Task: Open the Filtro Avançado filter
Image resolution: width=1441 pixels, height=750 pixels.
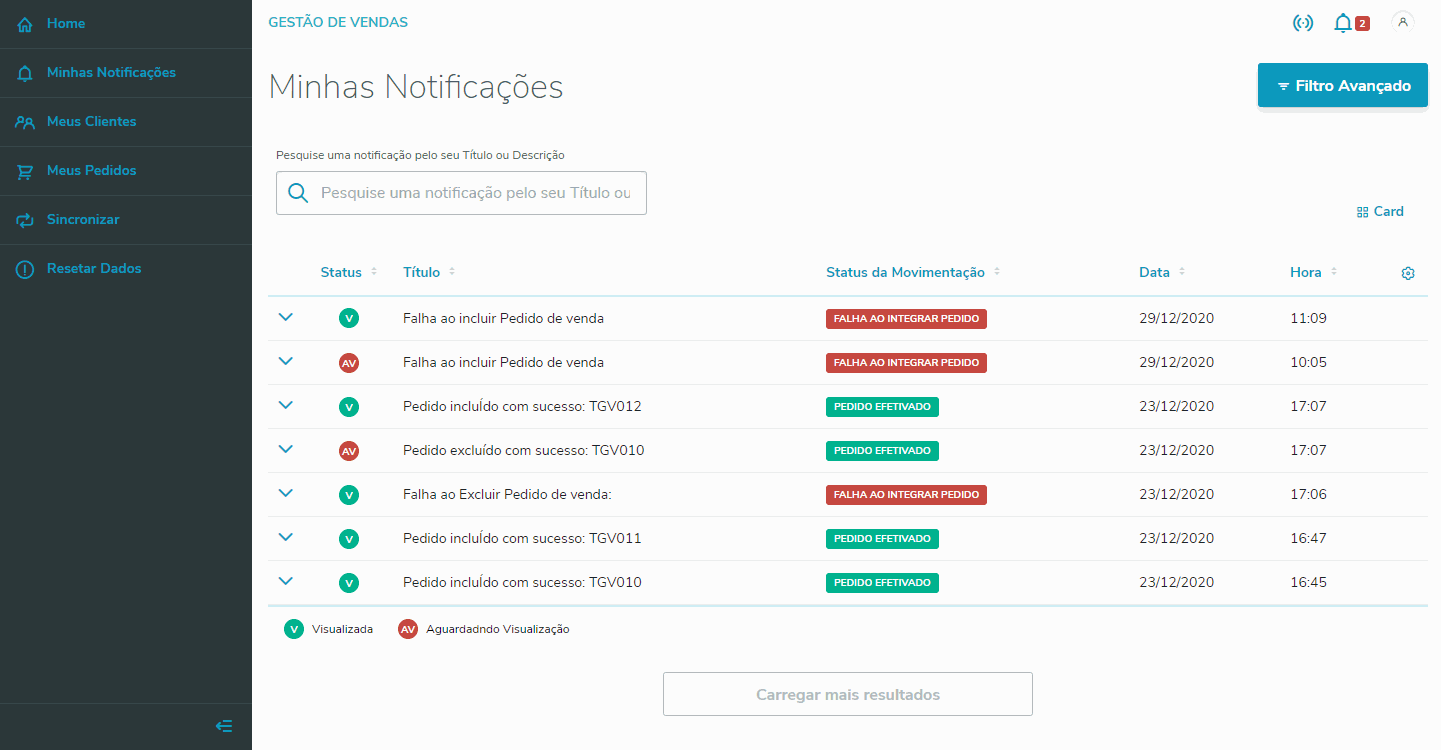Action: click(1342, 86)
